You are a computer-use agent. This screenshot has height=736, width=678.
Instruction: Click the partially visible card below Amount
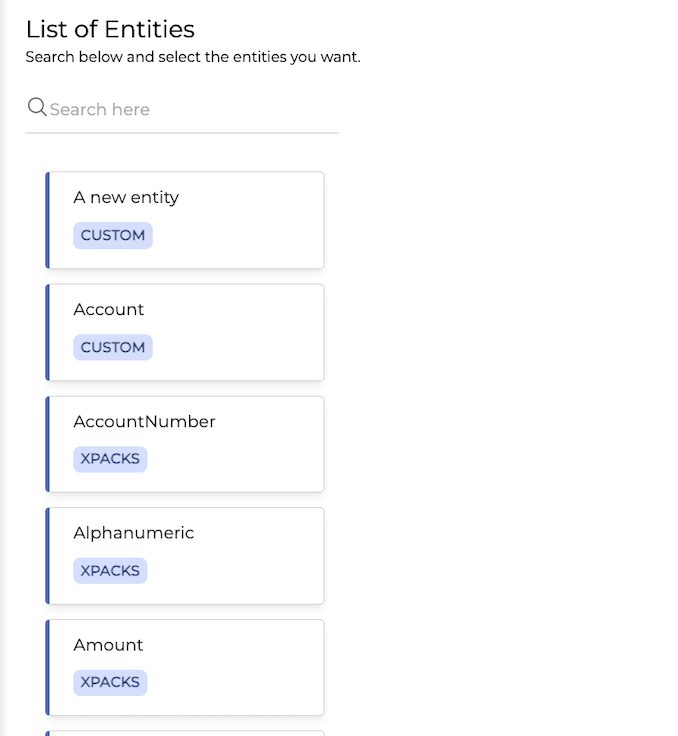click(x=186, y=732)
